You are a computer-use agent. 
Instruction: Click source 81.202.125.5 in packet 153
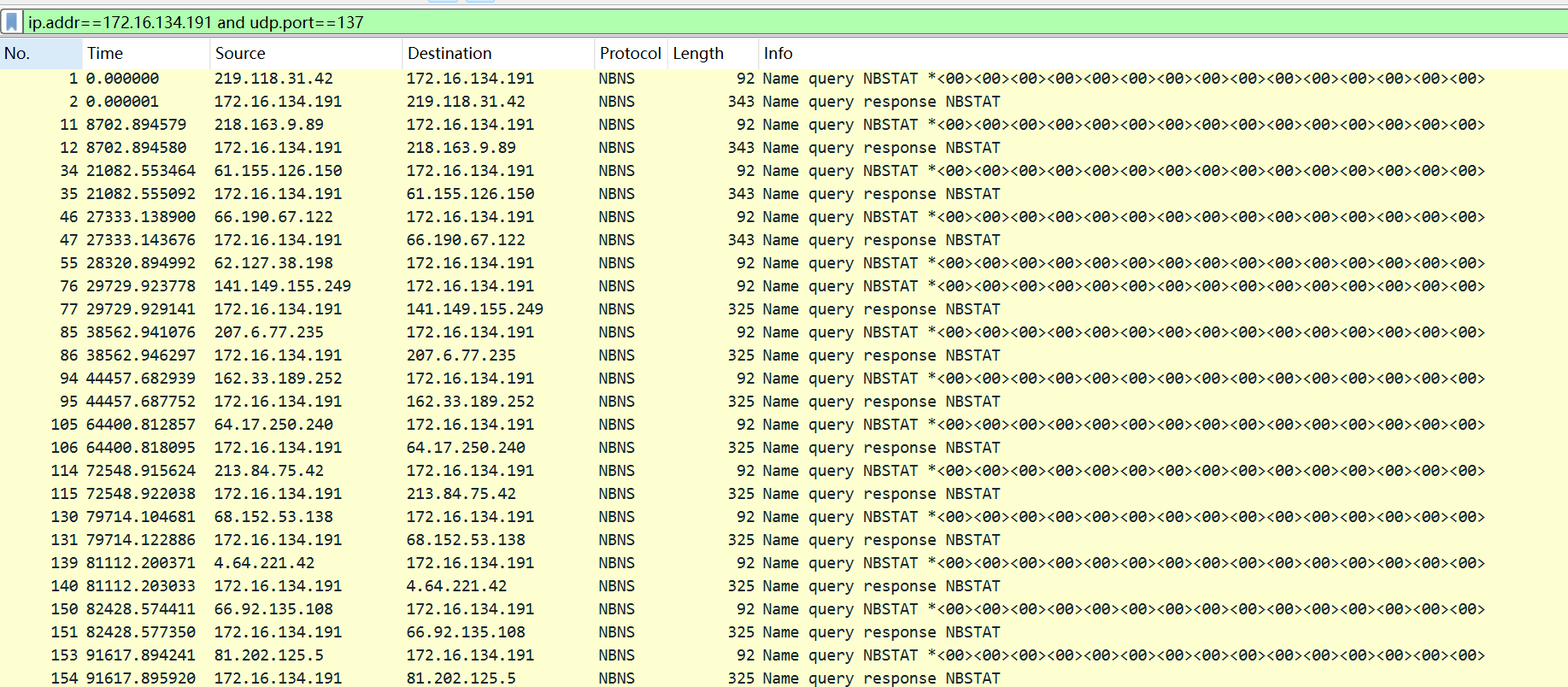click(269, 655)
